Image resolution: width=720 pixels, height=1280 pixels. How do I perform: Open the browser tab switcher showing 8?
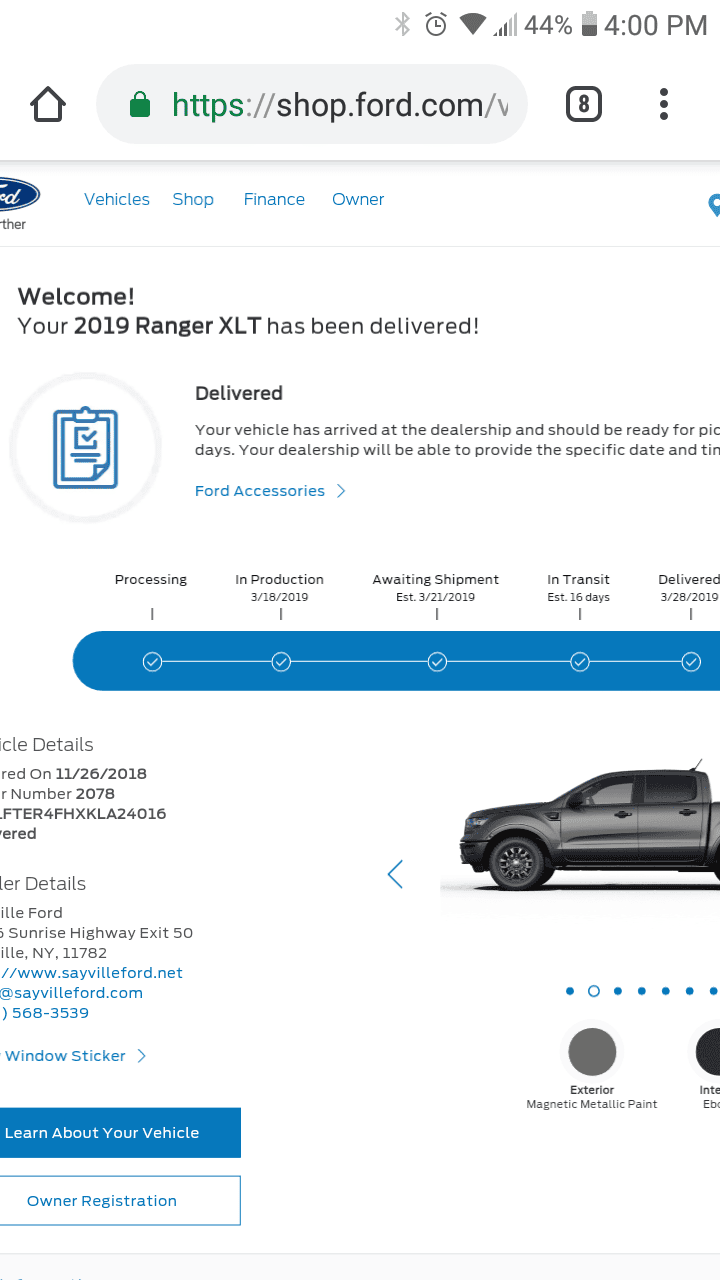click(x=584, y=104)
